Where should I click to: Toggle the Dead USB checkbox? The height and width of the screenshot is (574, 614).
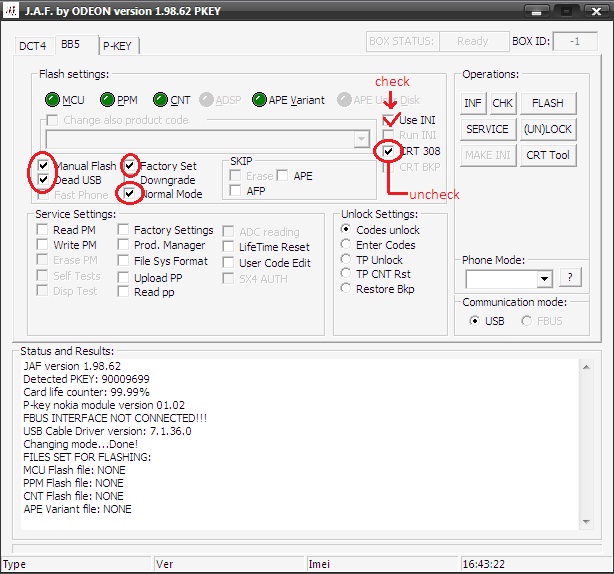(x=43, y=179)
